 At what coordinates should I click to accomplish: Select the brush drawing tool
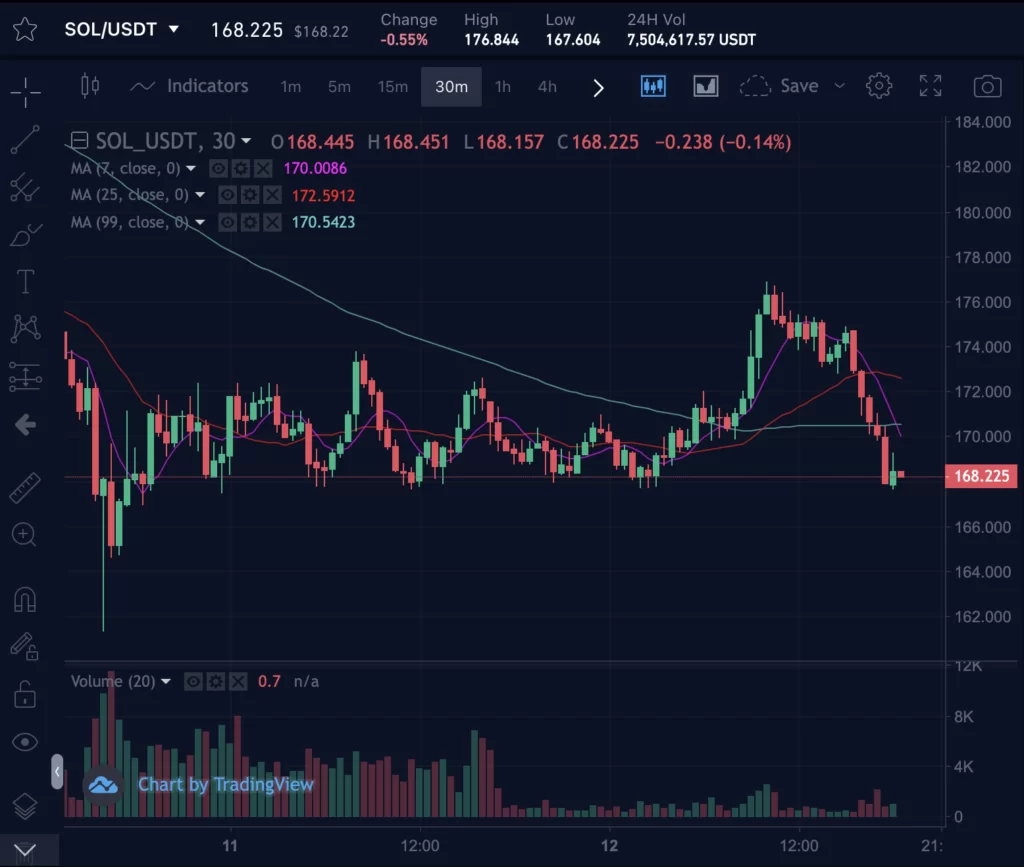point(26,236)
